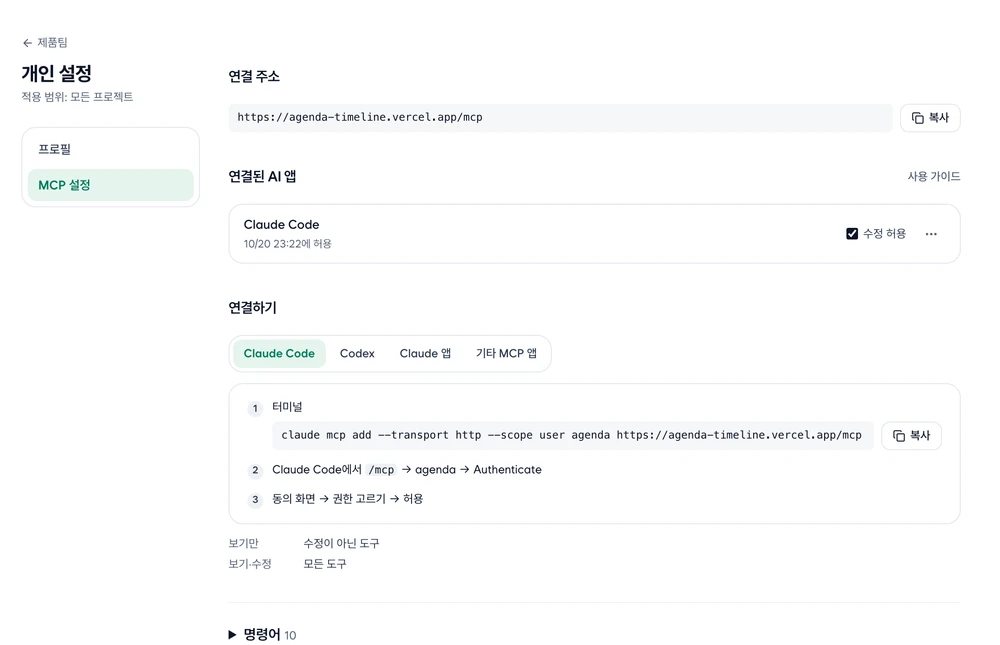Switch to the Codex tab
Screen dimensions: 1000x645
click(x=357, y=353)
